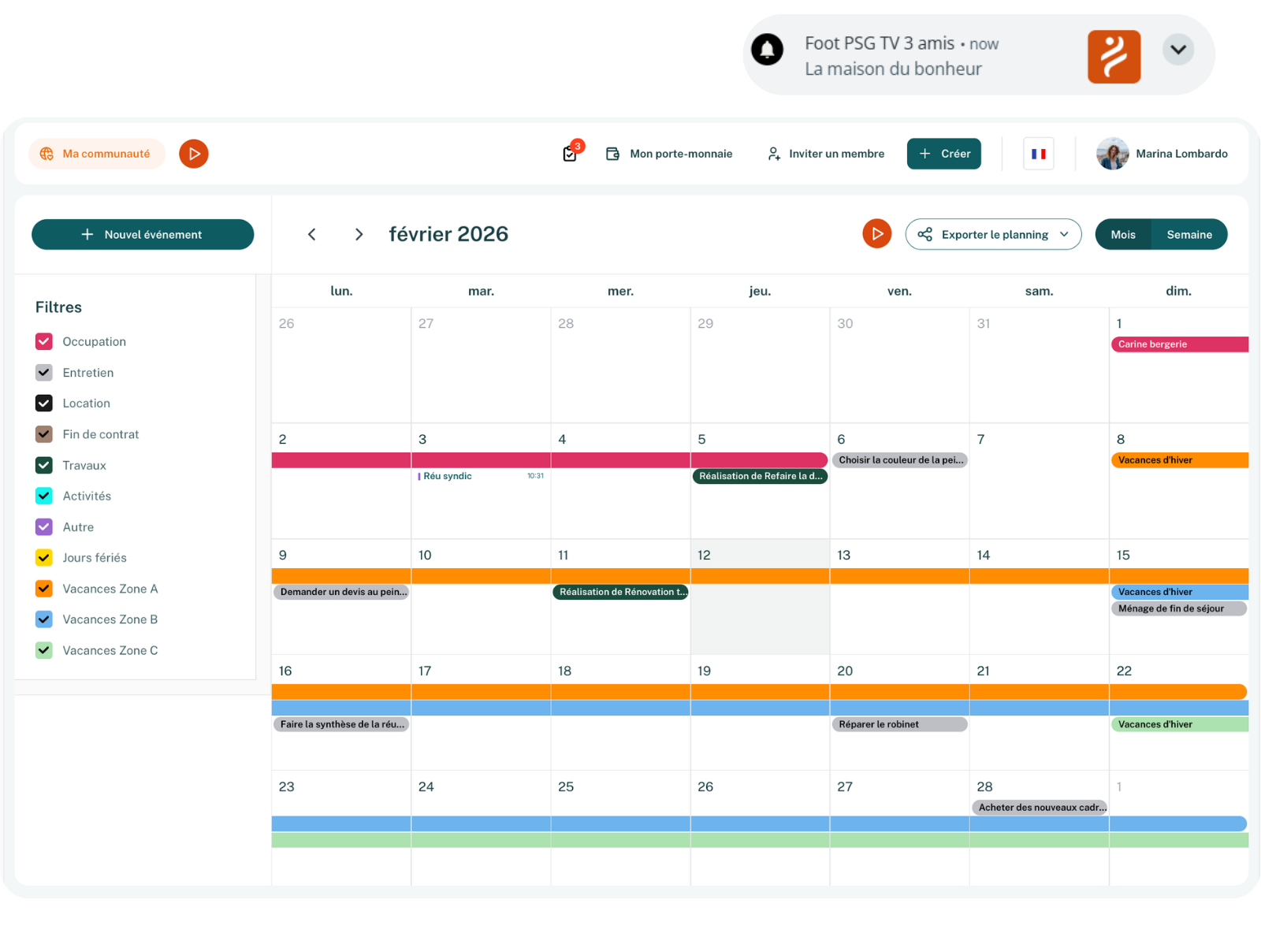Toggle the Travaux filter checkbox
The image size is (1261, 952).
click(x=44, y=465)
